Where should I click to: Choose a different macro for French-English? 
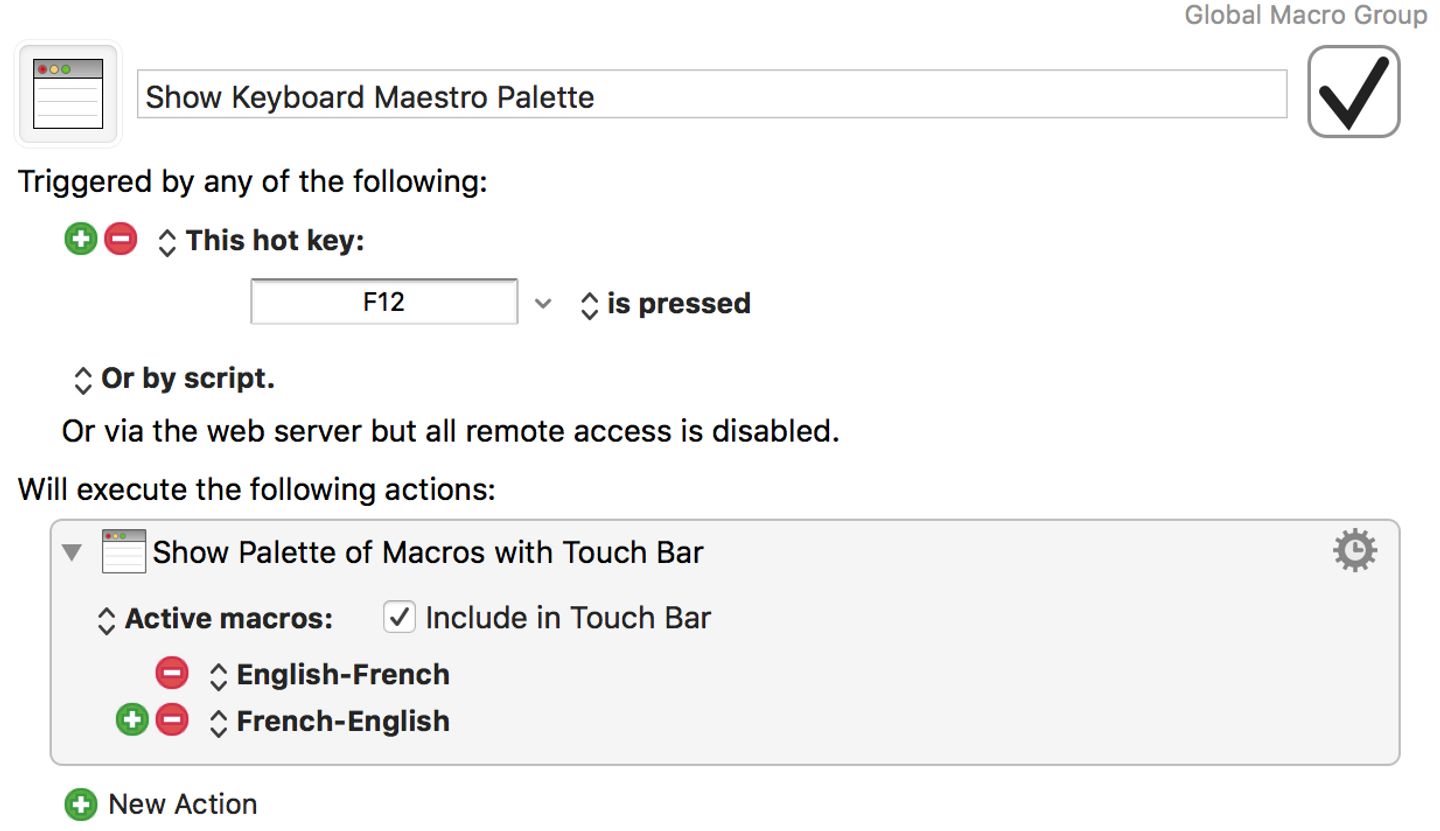tap(219, 722)
